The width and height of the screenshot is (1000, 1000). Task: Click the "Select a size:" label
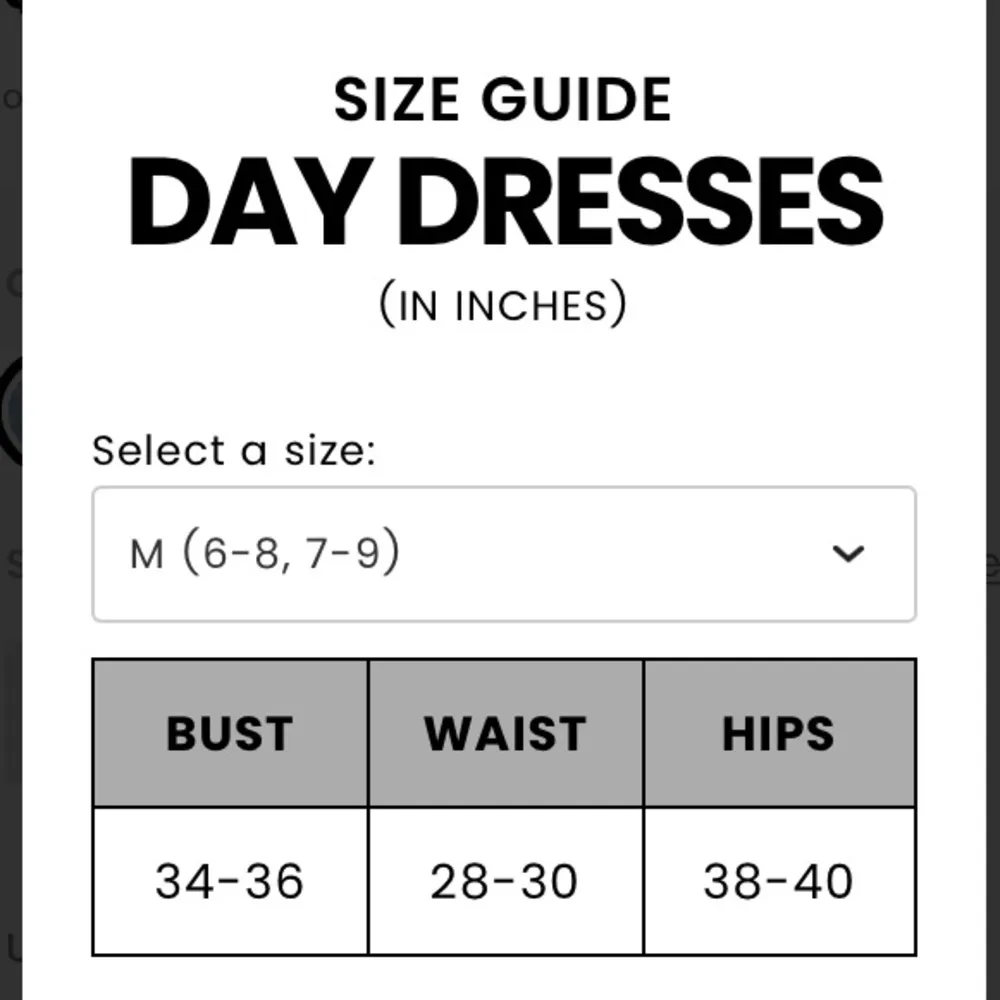point(234,451)
